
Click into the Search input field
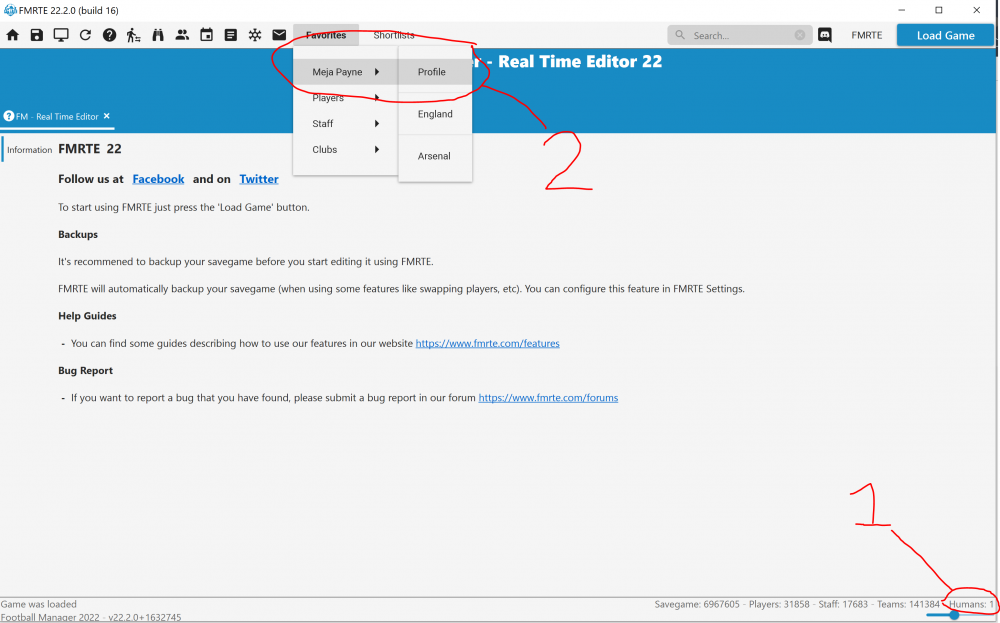740,35
